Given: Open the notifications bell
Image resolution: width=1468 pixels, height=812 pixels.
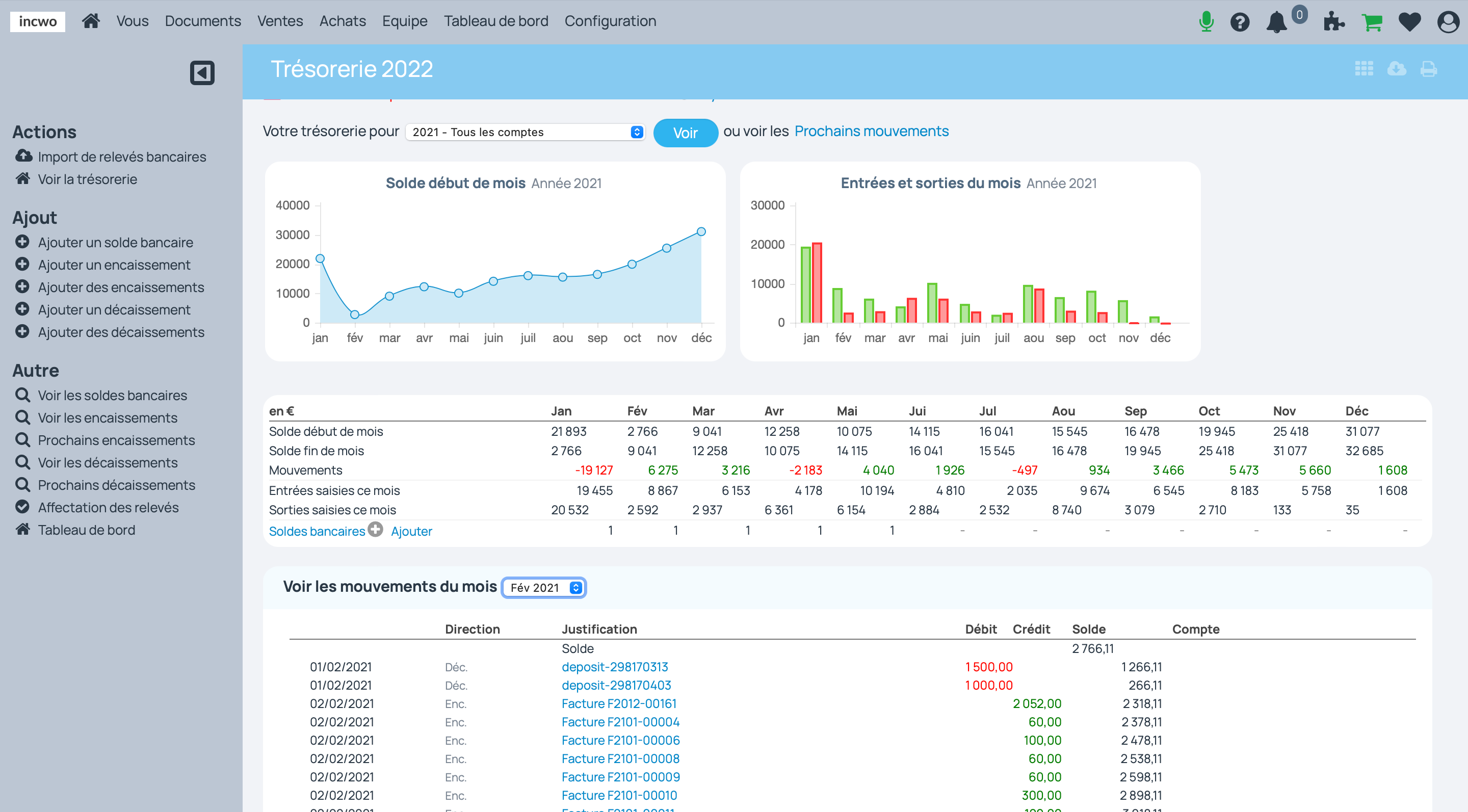Looking at the screenshot, I should 1276,23.
